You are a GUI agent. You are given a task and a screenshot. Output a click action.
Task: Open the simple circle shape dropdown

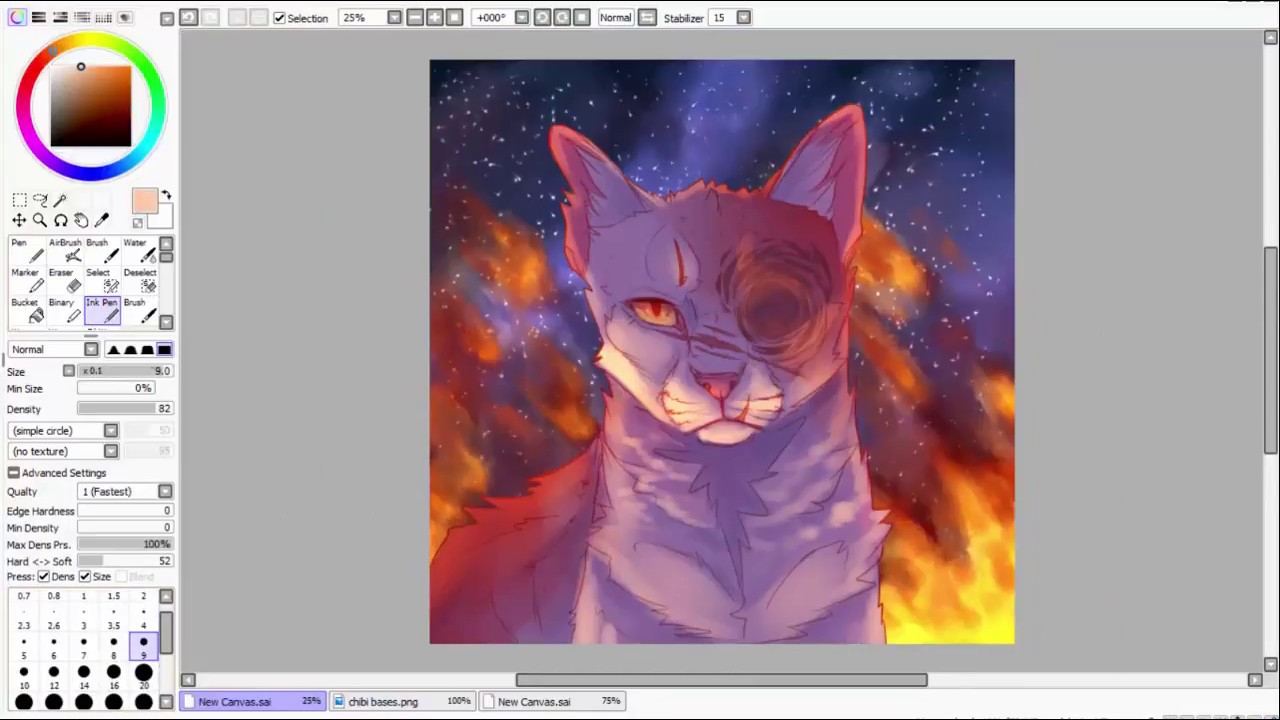point(111,431)
